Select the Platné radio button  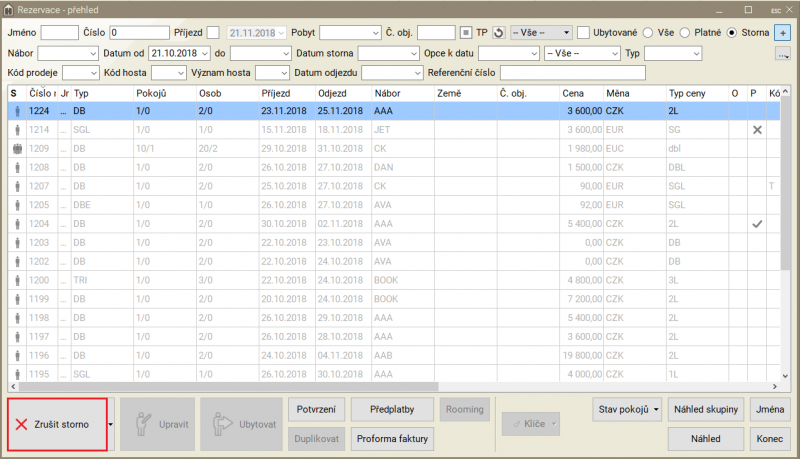pos(687,32)
